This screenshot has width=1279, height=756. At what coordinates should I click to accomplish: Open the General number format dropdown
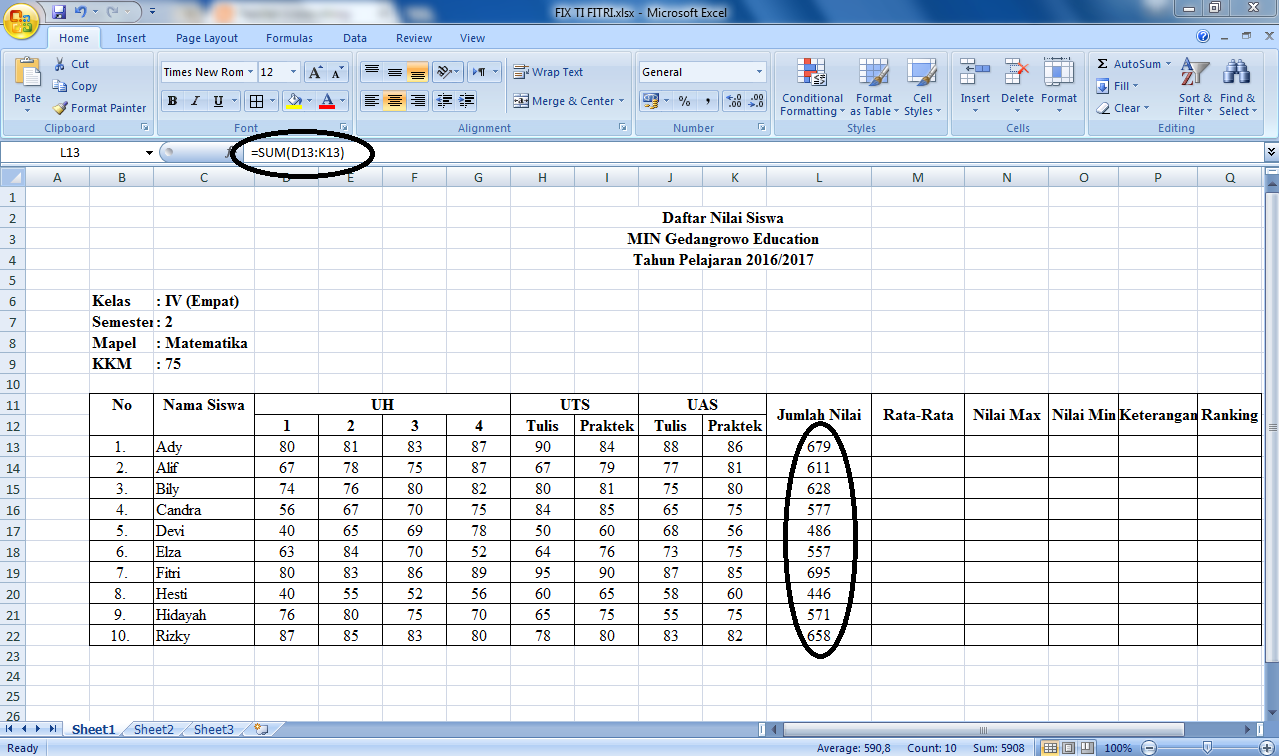pos(757,71)
